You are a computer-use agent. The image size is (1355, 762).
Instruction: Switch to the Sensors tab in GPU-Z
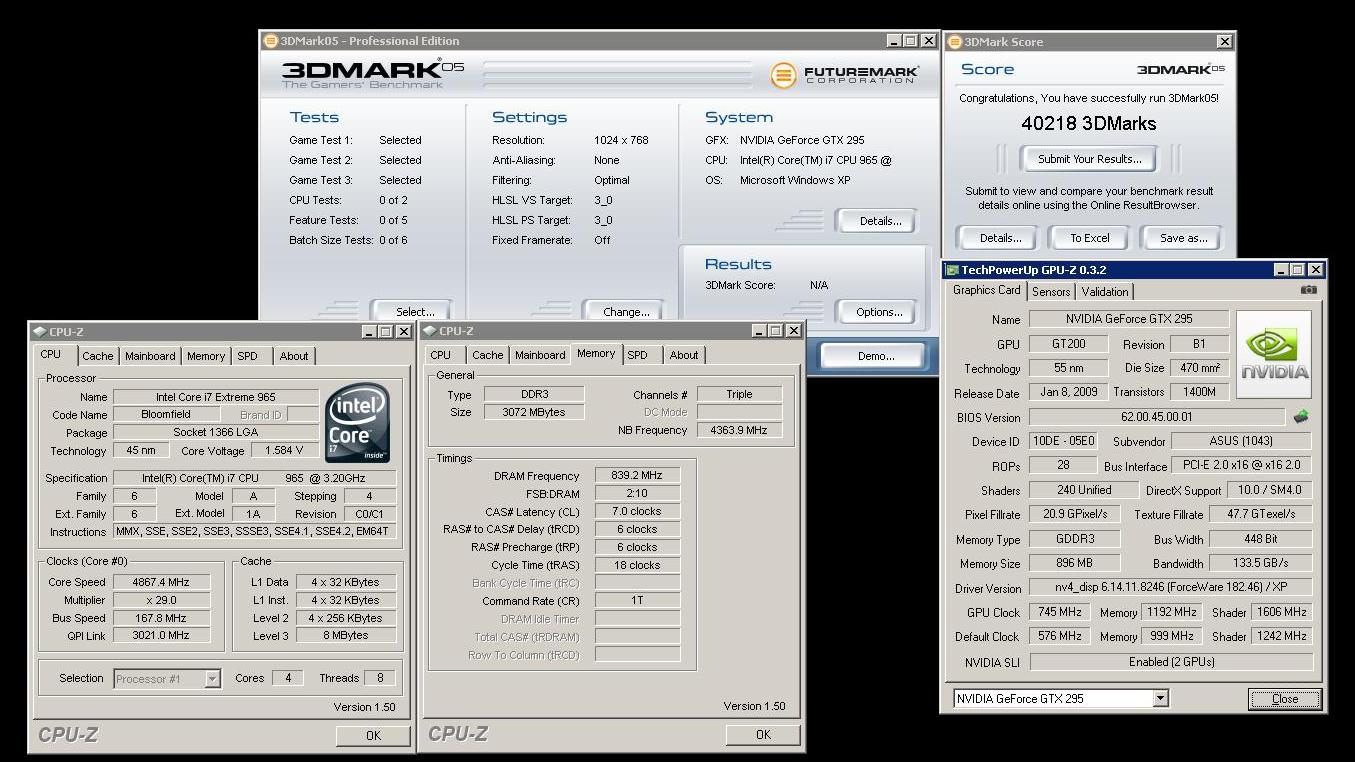pyautogui.click(x=1051, y=292)
